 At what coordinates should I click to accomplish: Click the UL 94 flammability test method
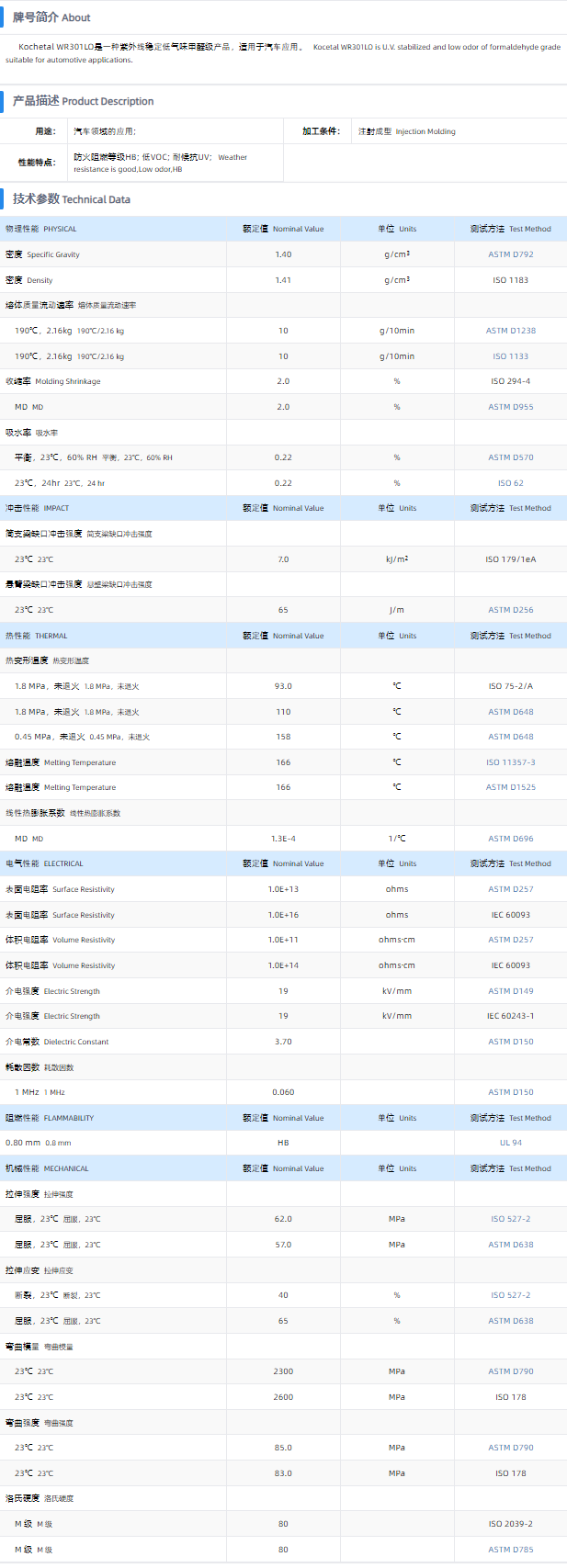pyautogui.click(x=510, y=1143)
